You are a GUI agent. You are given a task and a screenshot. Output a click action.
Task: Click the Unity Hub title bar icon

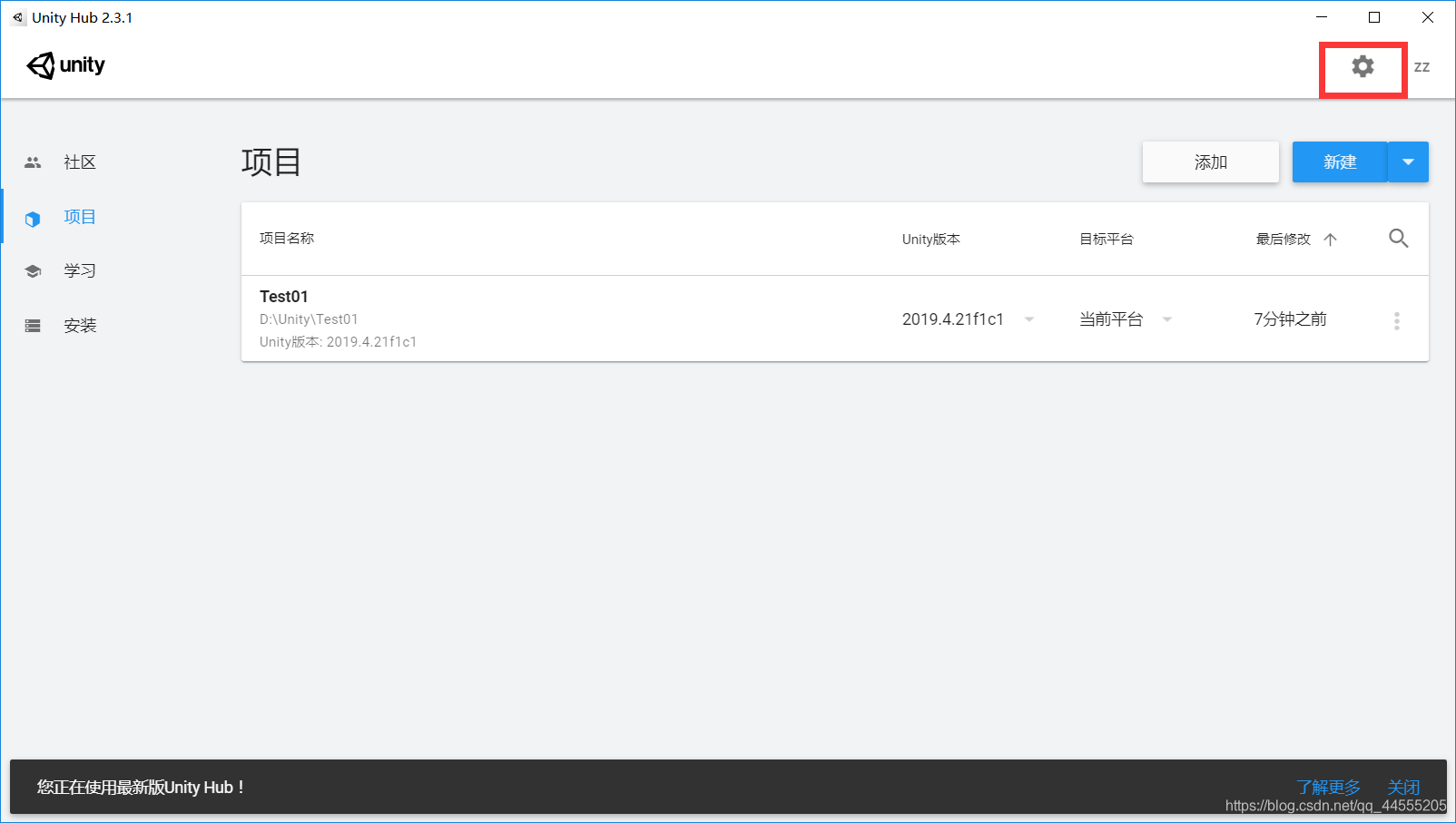coord(18,17)
